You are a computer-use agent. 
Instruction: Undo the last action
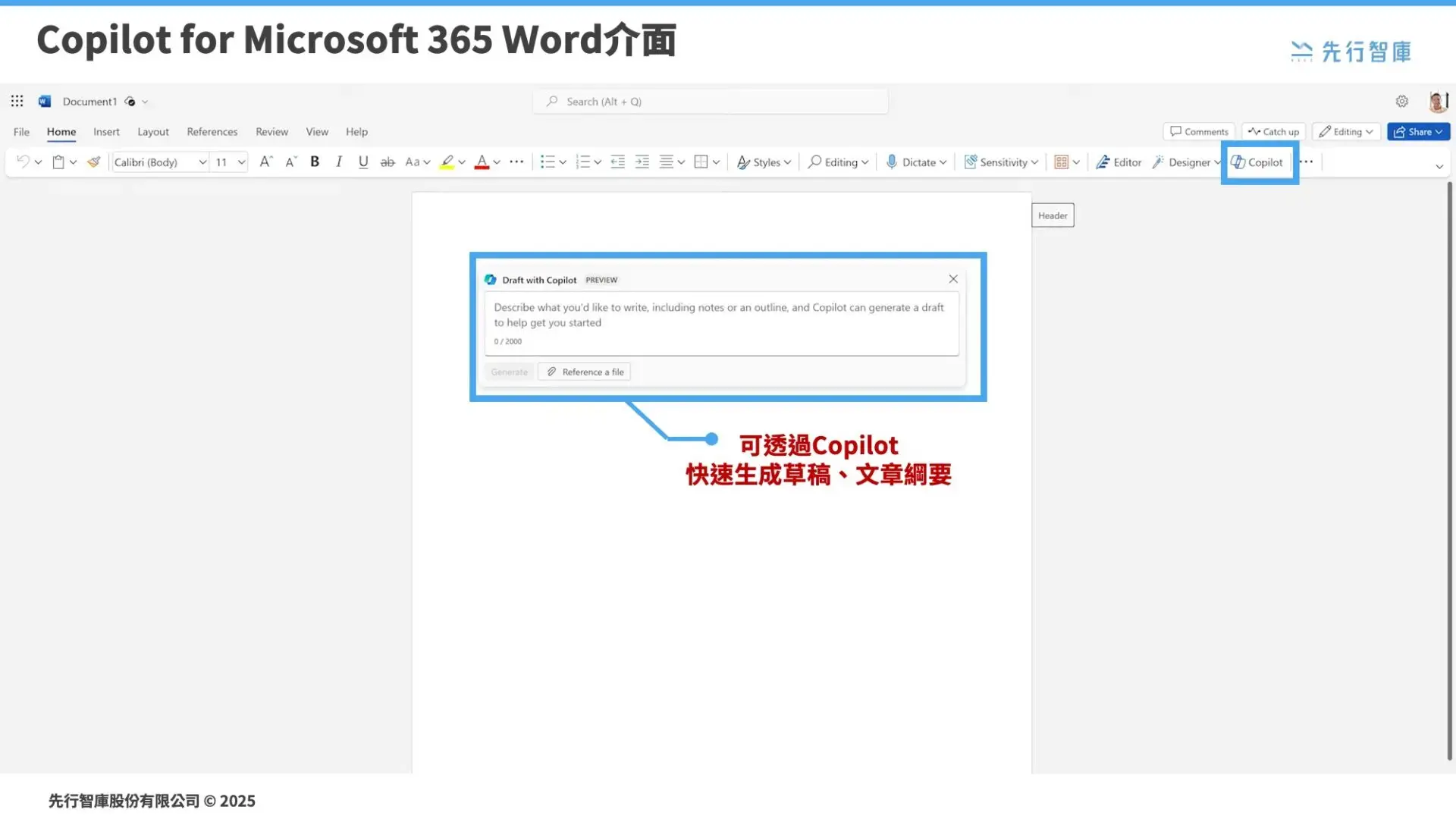click(23, 162)
